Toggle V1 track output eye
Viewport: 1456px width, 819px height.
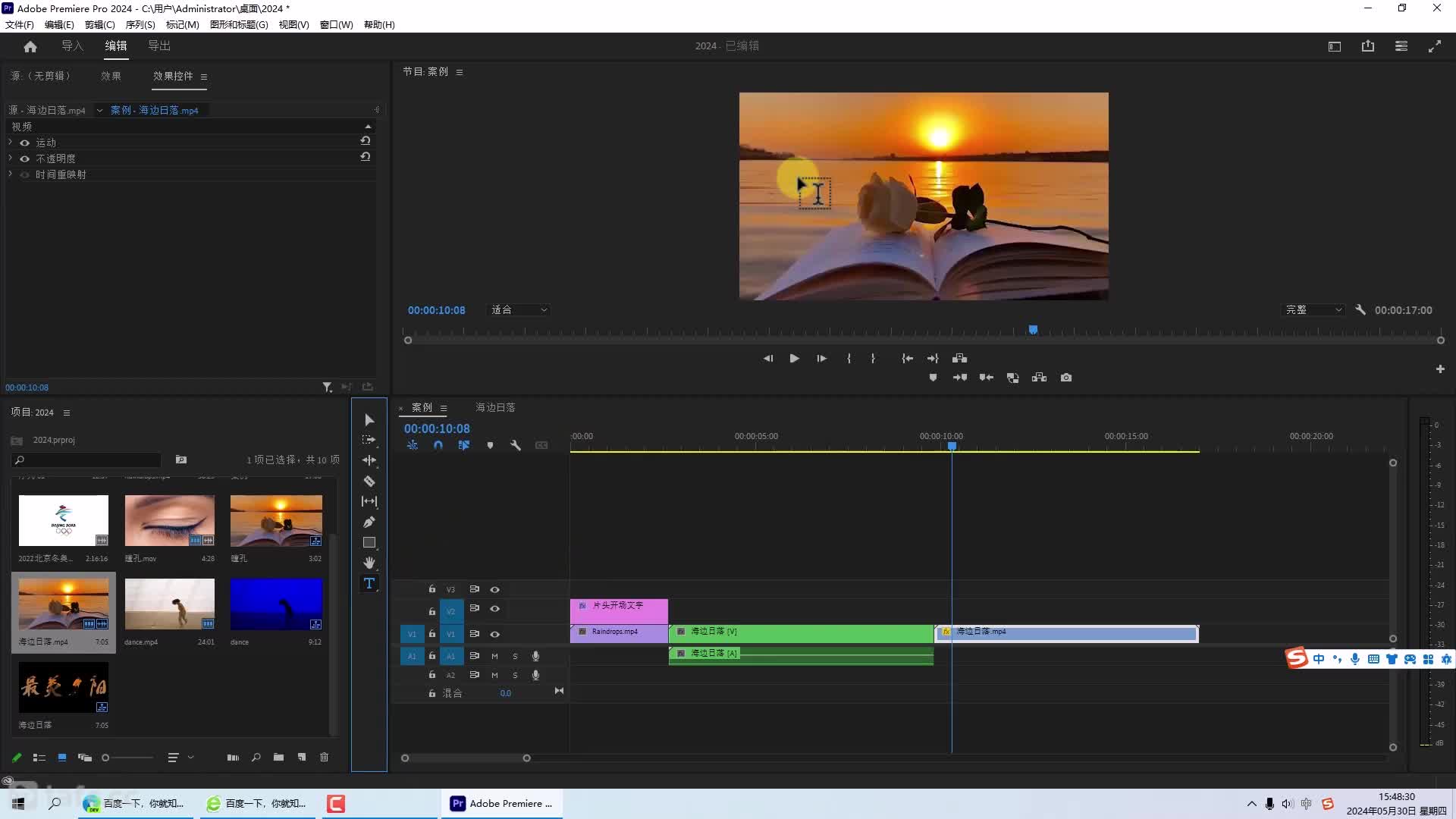click(495, 634)
